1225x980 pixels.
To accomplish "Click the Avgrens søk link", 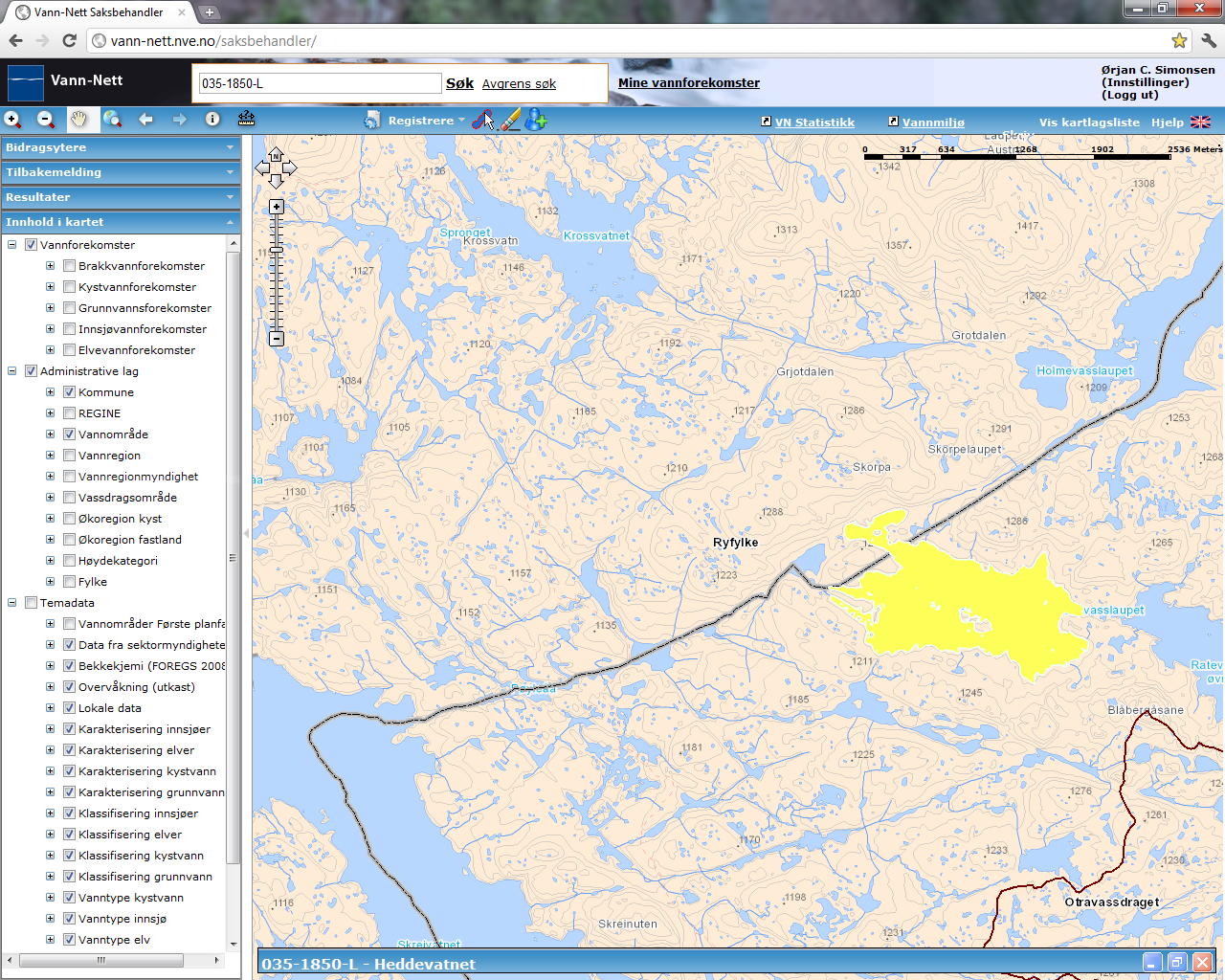I will (519, 84).
